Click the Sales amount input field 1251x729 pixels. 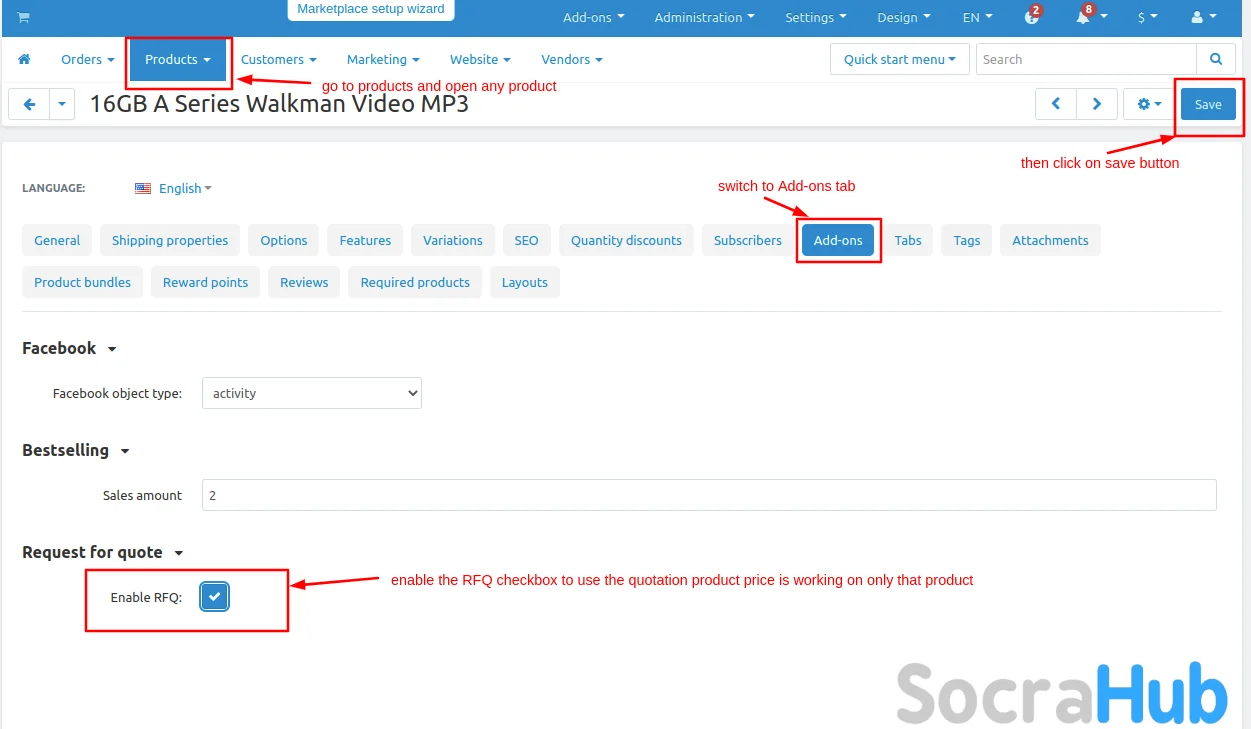point(708,495)
